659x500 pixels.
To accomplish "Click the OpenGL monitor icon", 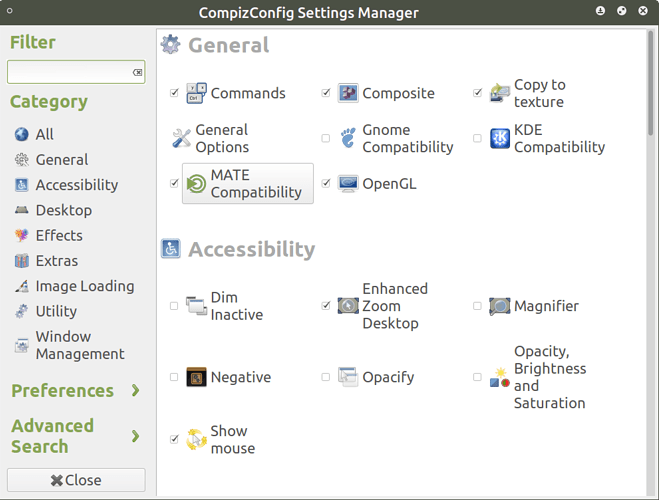I will 348,184.
